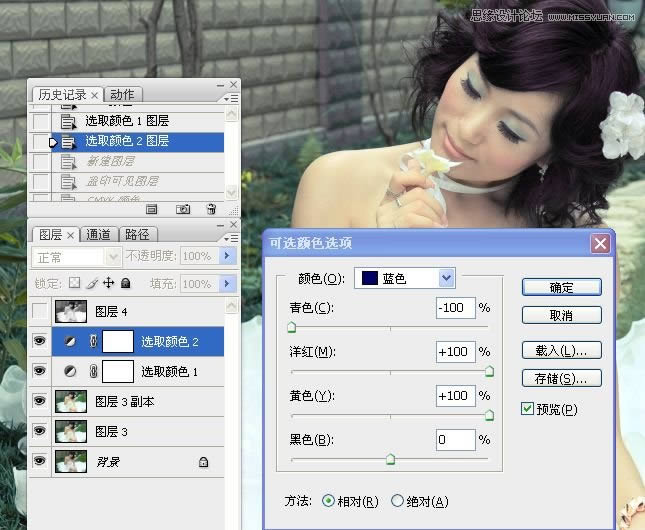
Task: Open the opacity 不透明度 arrow dropdown
Action: (226, 256)
